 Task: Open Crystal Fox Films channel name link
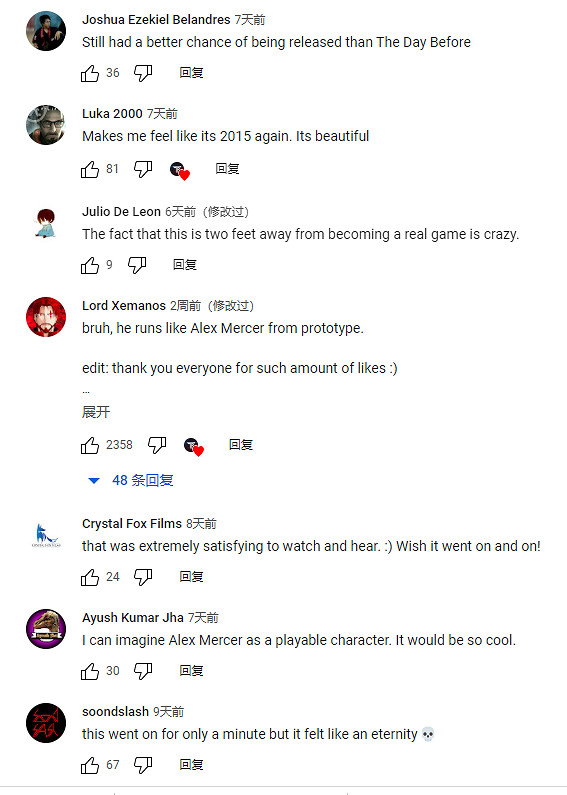point(132,524)
